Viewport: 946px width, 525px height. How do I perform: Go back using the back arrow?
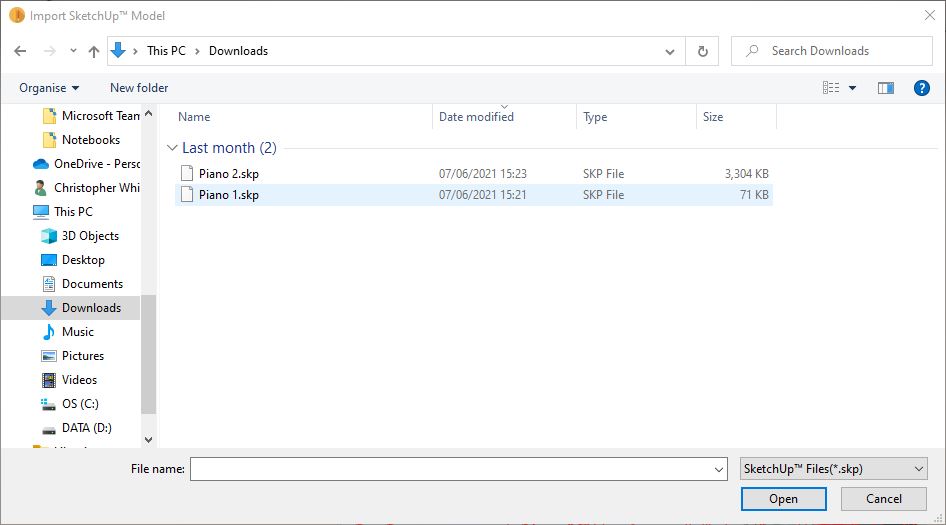pos(20,51)
